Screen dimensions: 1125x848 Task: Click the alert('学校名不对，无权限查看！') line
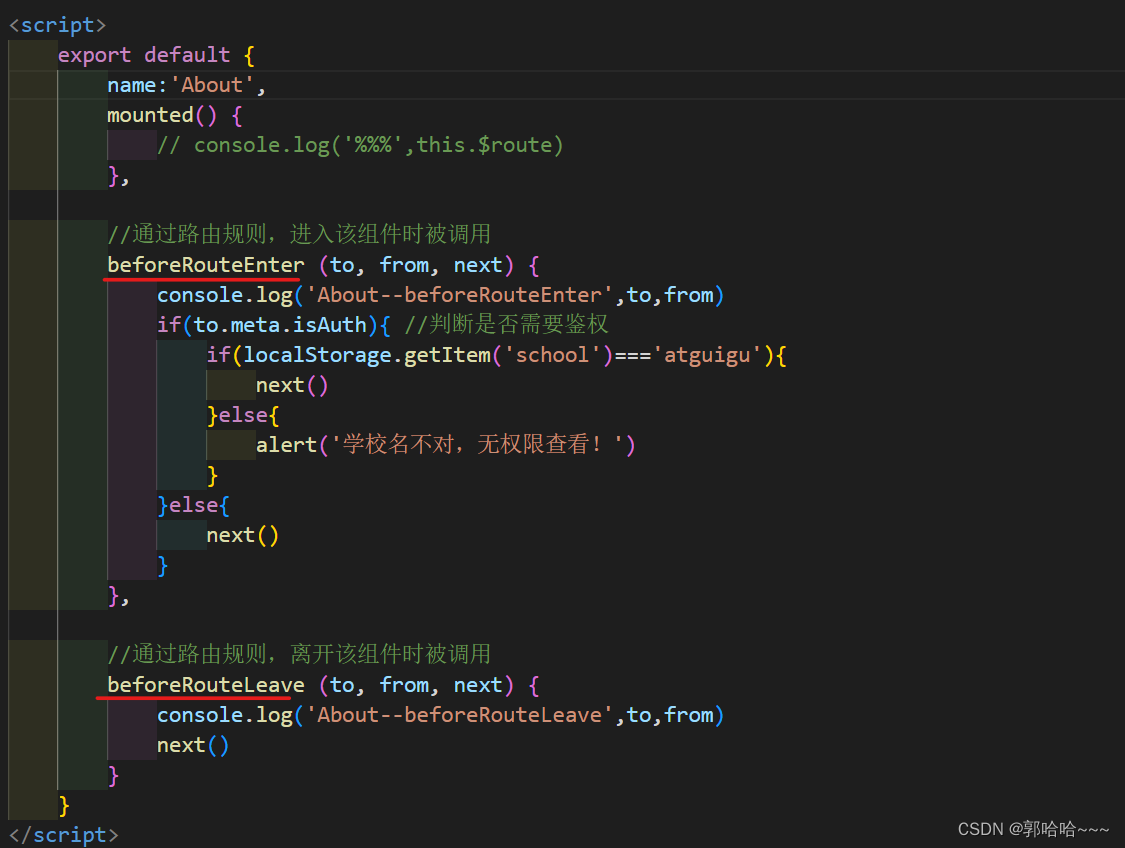(446, 445)
